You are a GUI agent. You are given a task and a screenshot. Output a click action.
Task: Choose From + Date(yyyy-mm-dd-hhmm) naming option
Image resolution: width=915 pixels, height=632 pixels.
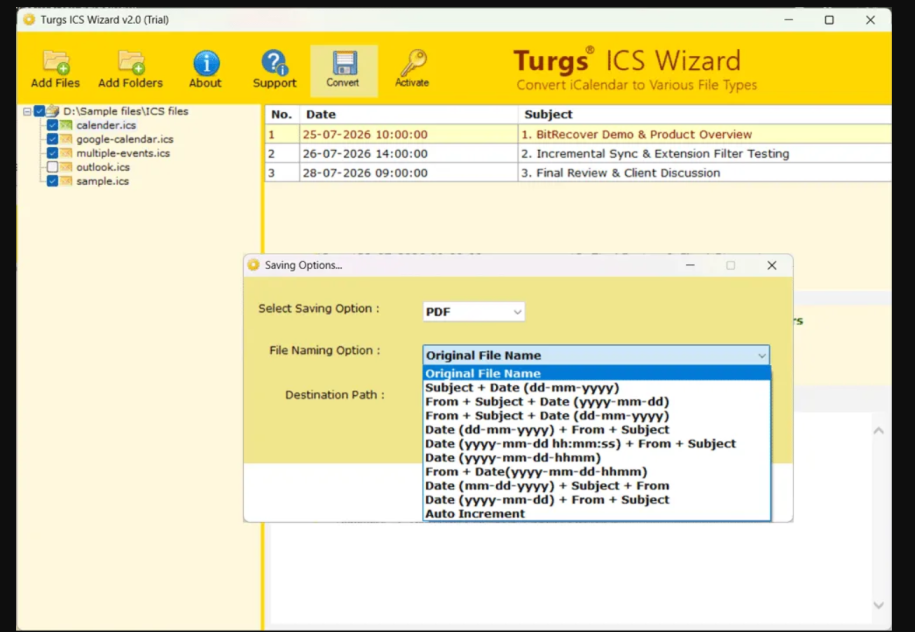(596, 472)
